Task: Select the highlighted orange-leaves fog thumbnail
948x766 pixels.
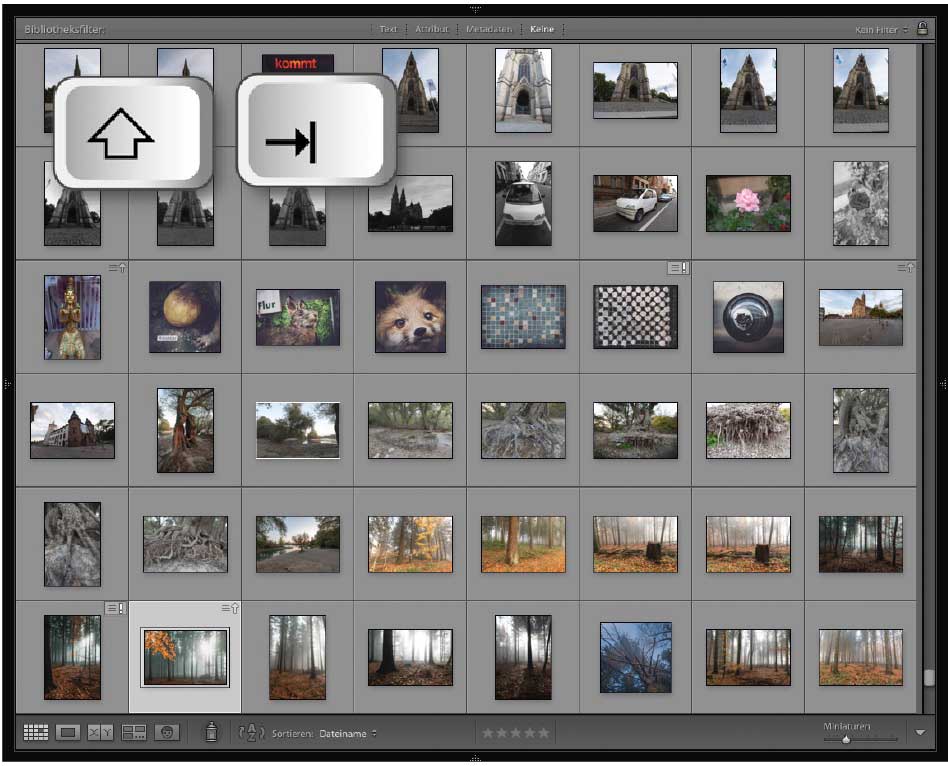Action: click(x=185, y=657)
